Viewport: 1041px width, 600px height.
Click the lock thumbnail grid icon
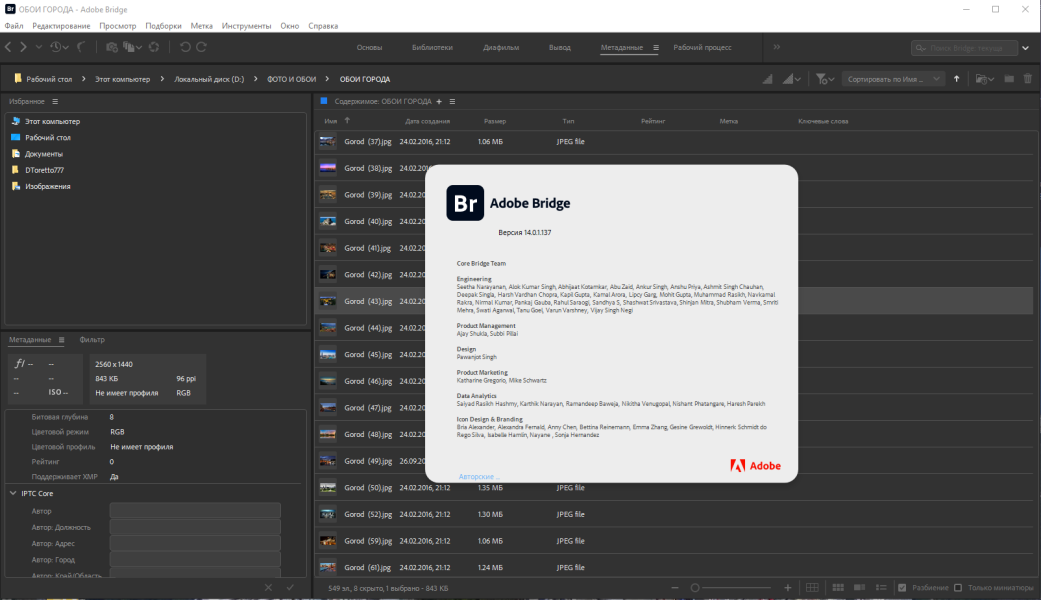tap(812, 587)
